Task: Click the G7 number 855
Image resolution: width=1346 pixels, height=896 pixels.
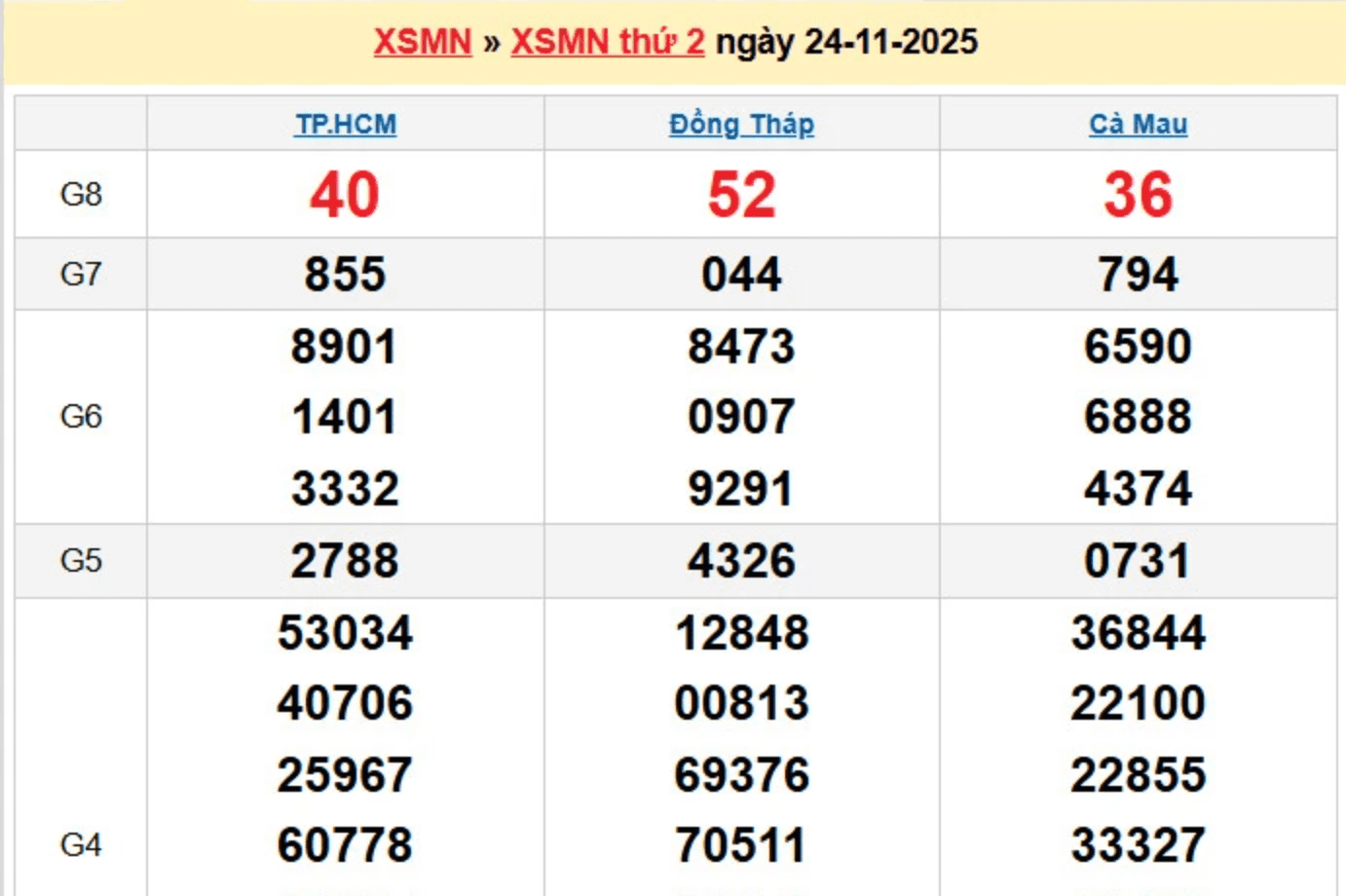Action: (345, 275)
